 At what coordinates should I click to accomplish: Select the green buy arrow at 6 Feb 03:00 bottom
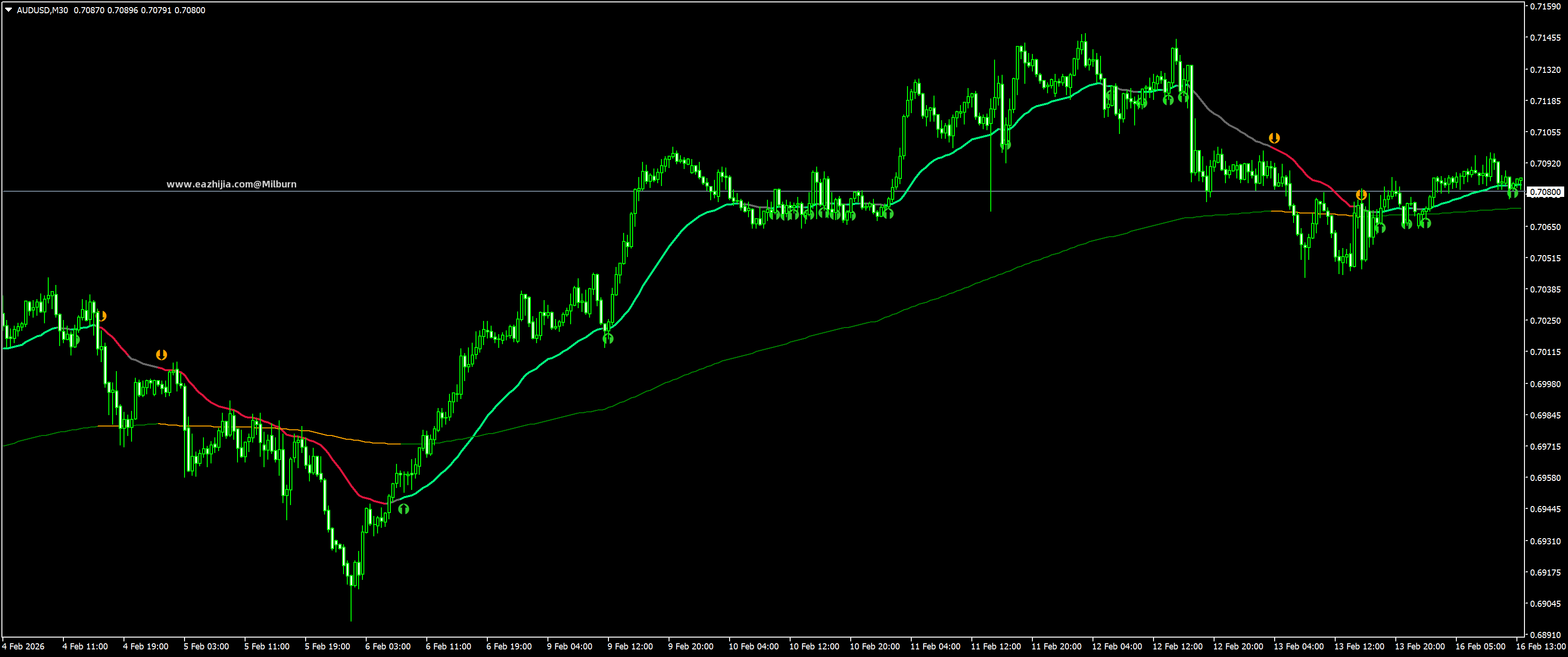pyautogui.click(x=404, y=508)
